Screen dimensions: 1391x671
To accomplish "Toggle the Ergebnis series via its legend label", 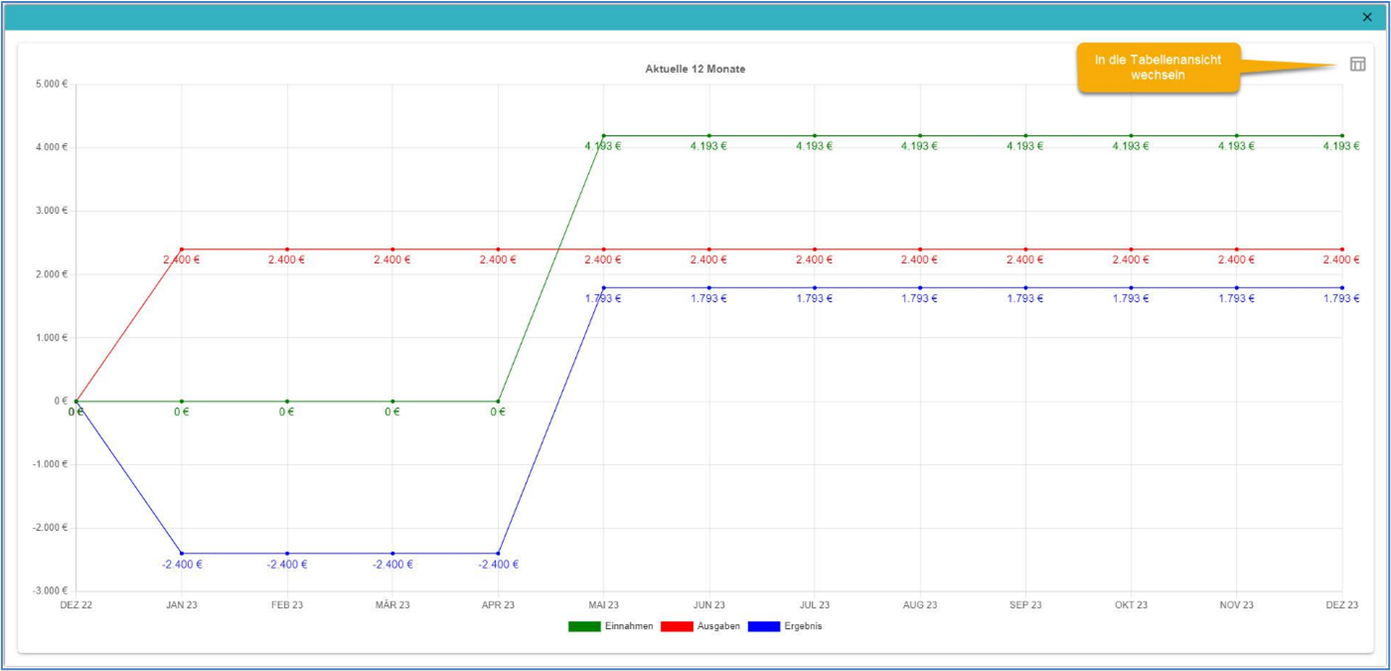I will [x=802, y=627].
